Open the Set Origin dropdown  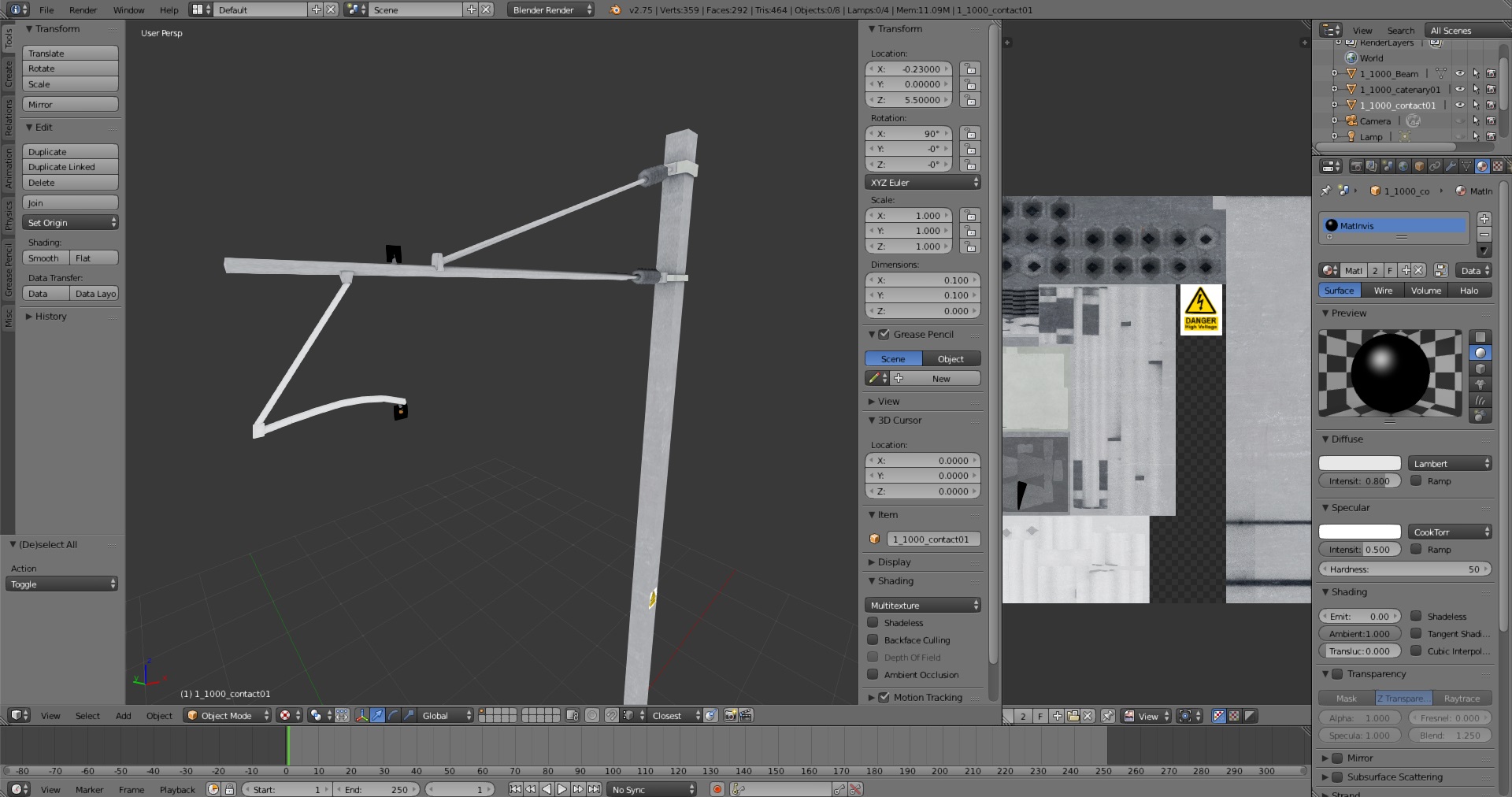point(71,223)
